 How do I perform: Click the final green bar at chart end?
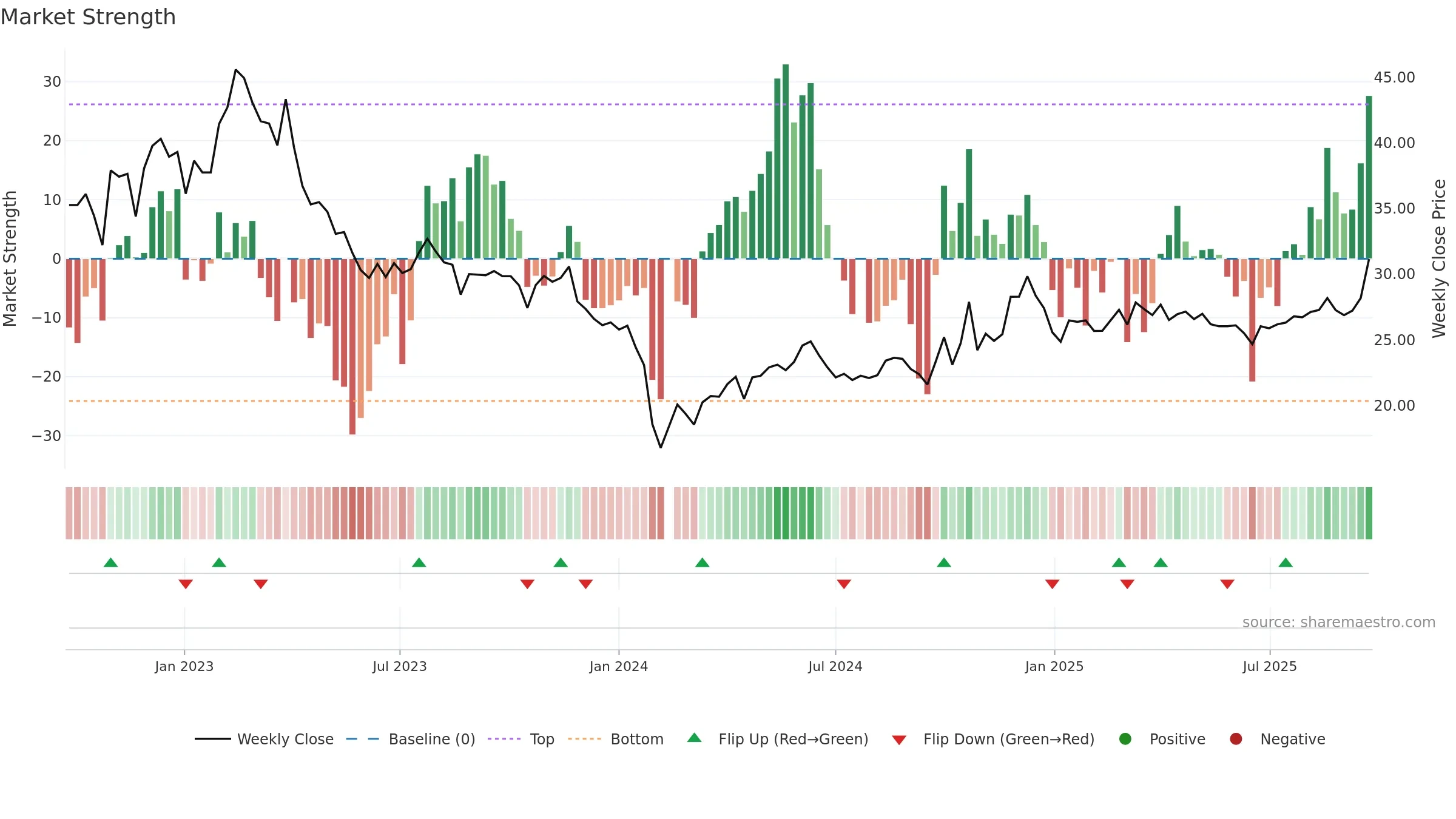tap(1369, 177)
